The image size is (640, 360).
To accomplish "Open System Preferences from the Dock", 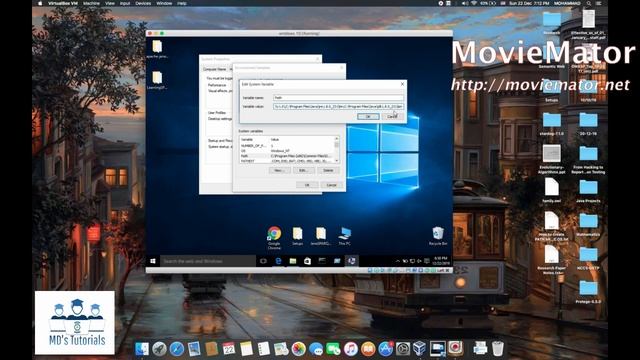I will coord(403,349).
